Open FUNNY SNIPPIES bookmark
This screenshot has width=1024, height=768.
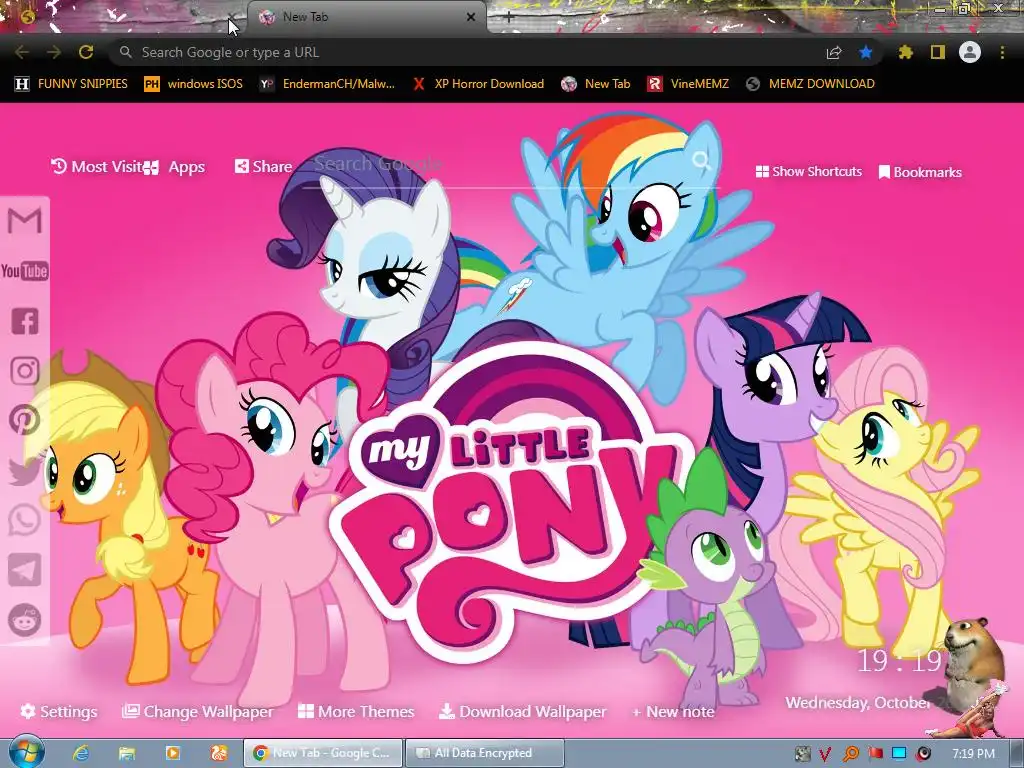(x=71, y=84)
